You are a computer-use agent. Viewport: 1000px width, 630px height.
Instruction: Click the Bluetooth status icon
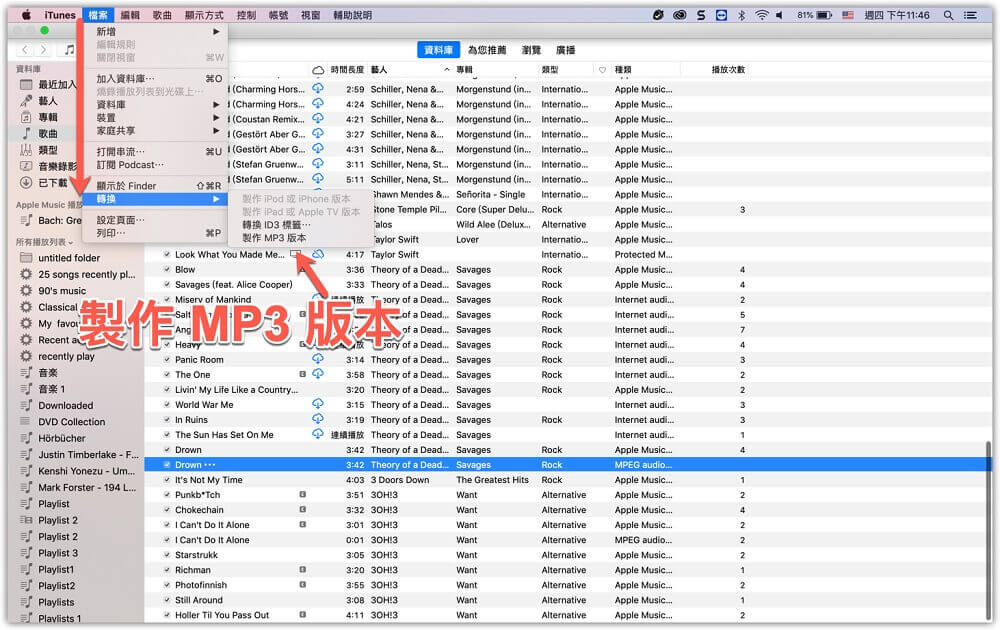[x=741, y=15]
